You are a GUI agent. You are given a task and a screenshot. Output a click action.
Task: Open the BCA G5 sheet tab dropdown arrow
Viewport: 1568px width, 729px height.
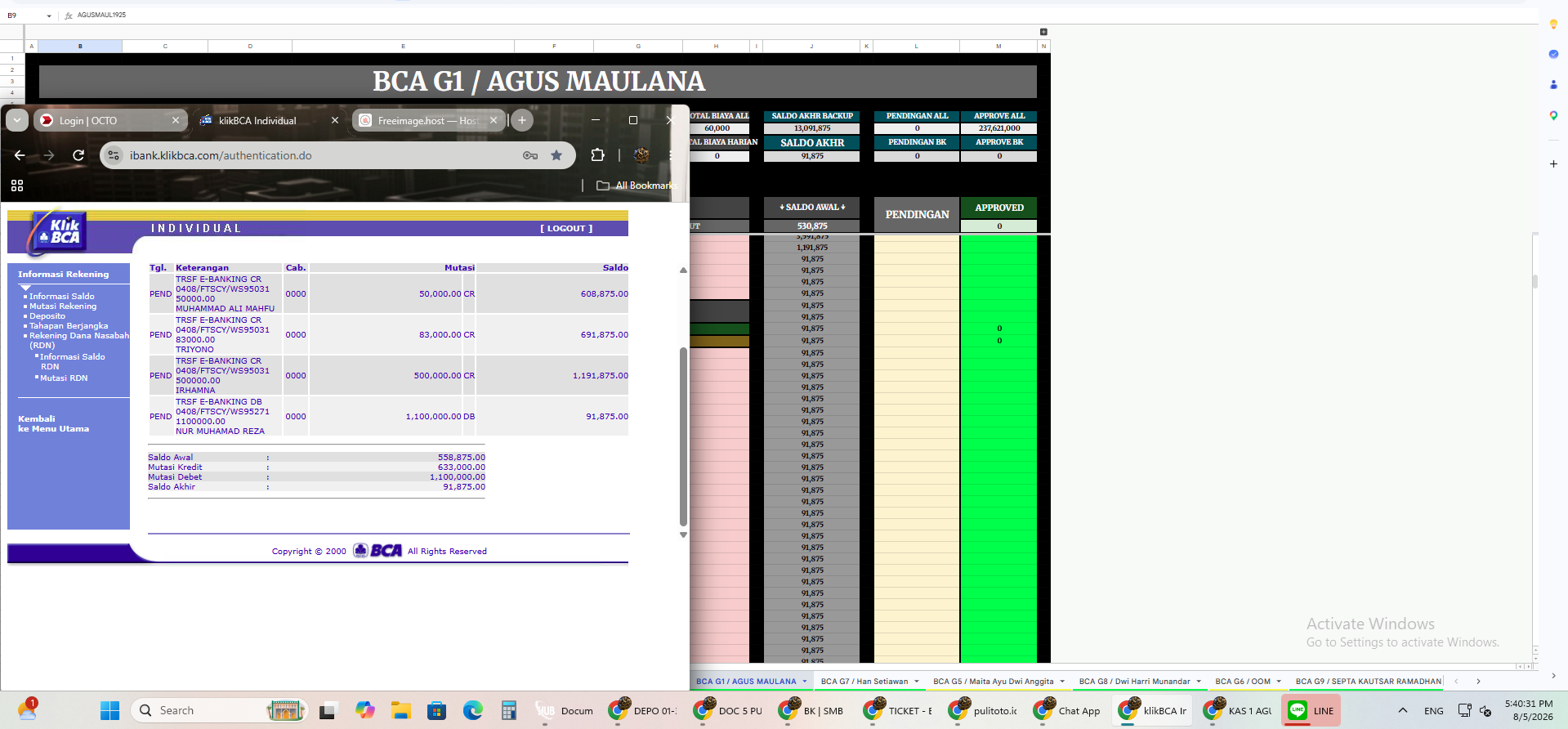point(1062,682)
